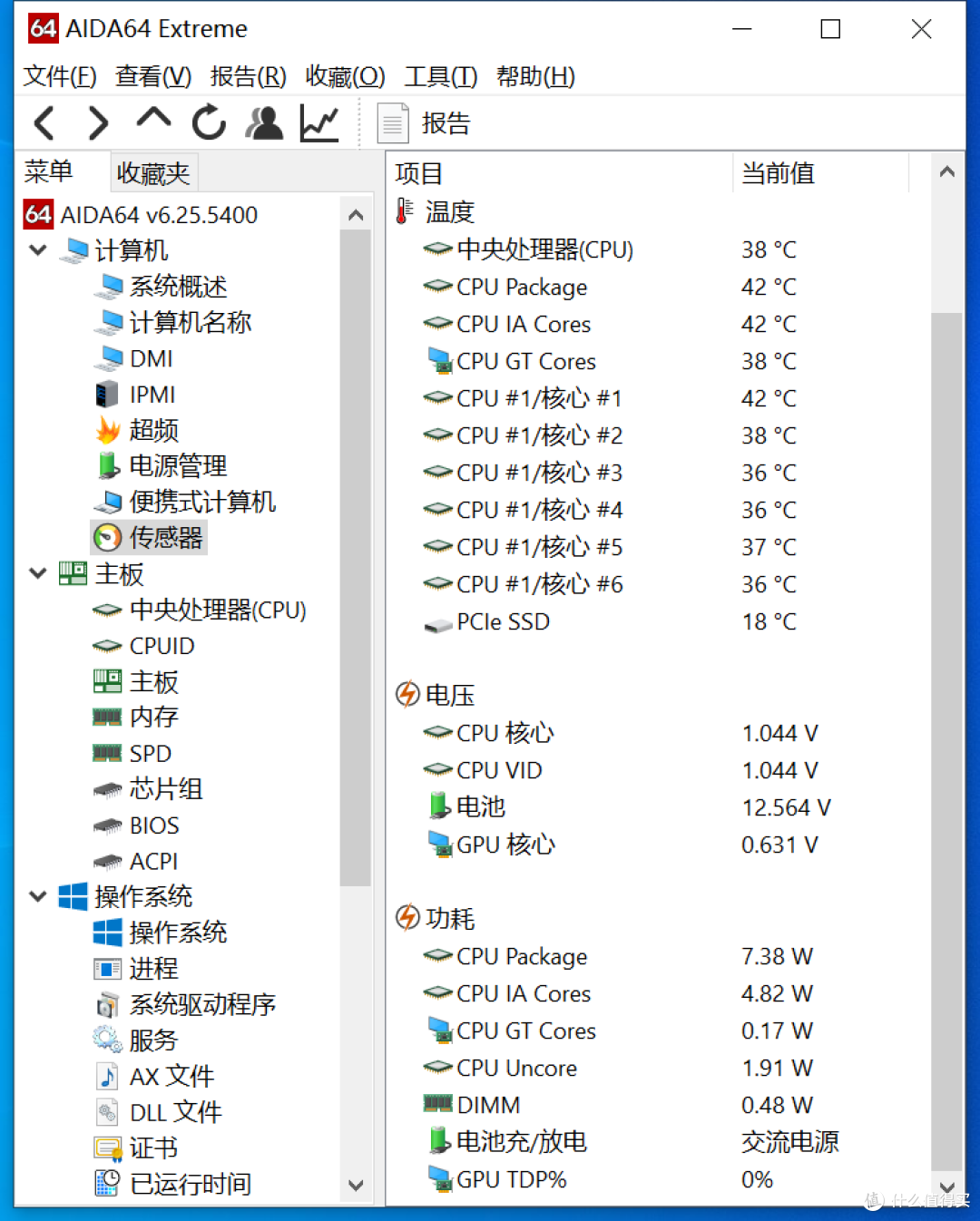Click the CPU GT Cores temperature icon

point(440,361)
